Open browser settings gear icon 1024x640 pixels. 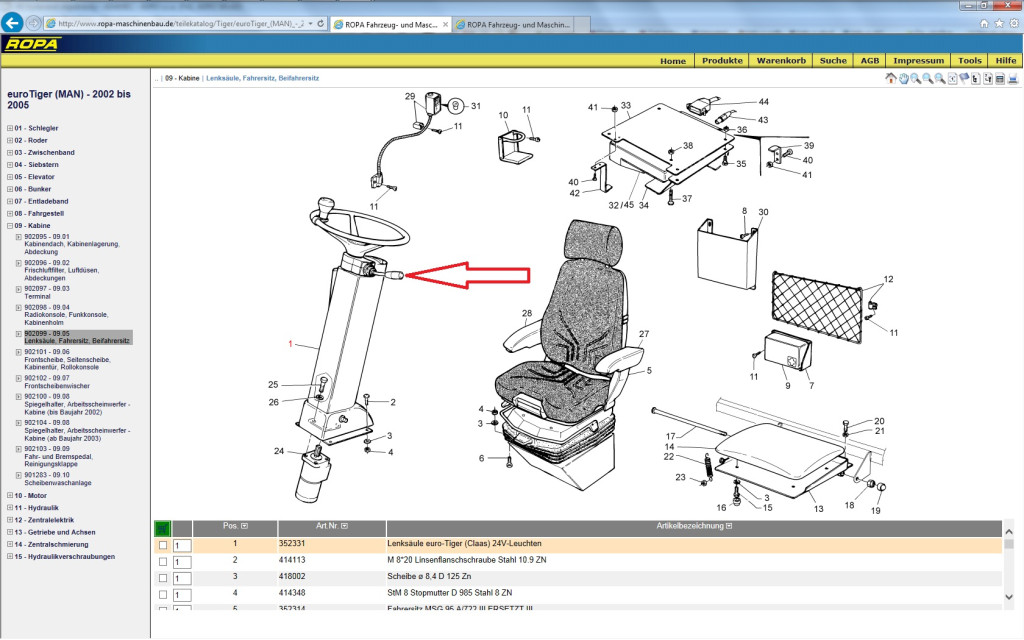click(1014, 24)
